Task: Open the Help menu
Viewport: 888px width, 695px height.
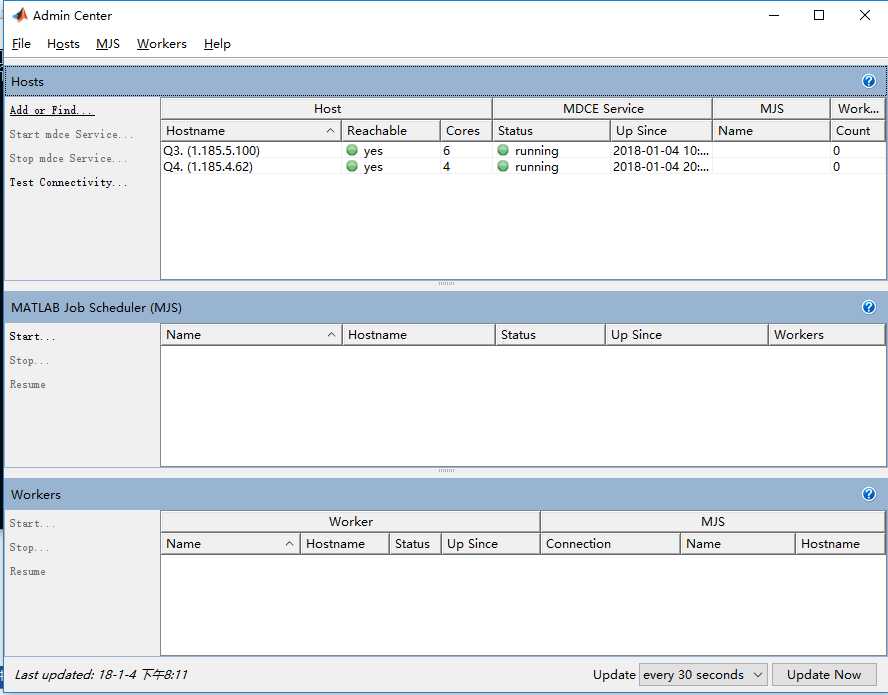Action: click(217, 44)
